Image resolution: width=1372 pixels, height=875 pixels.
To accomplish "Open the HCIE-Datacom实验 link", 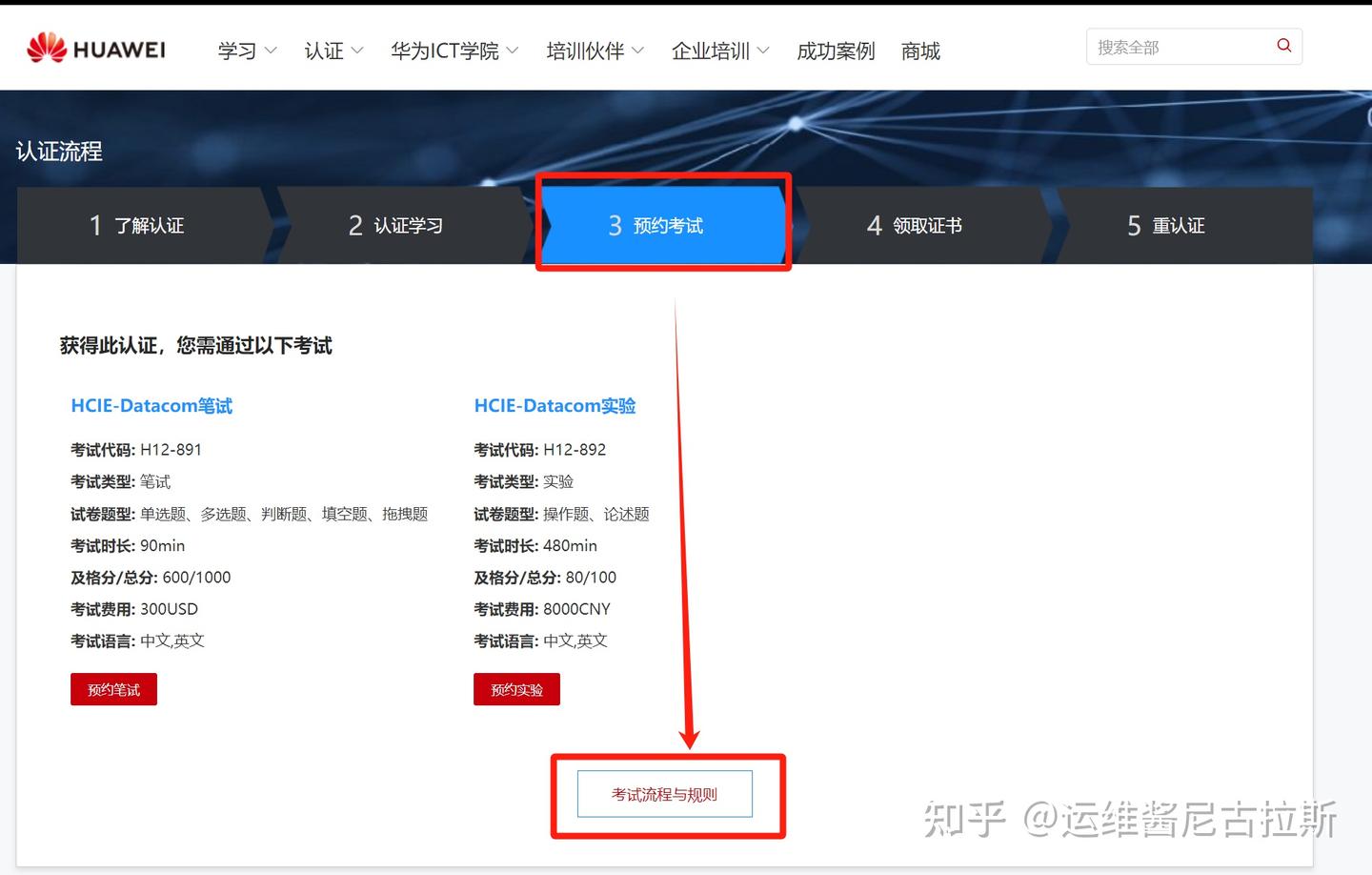I will [555, 405].
